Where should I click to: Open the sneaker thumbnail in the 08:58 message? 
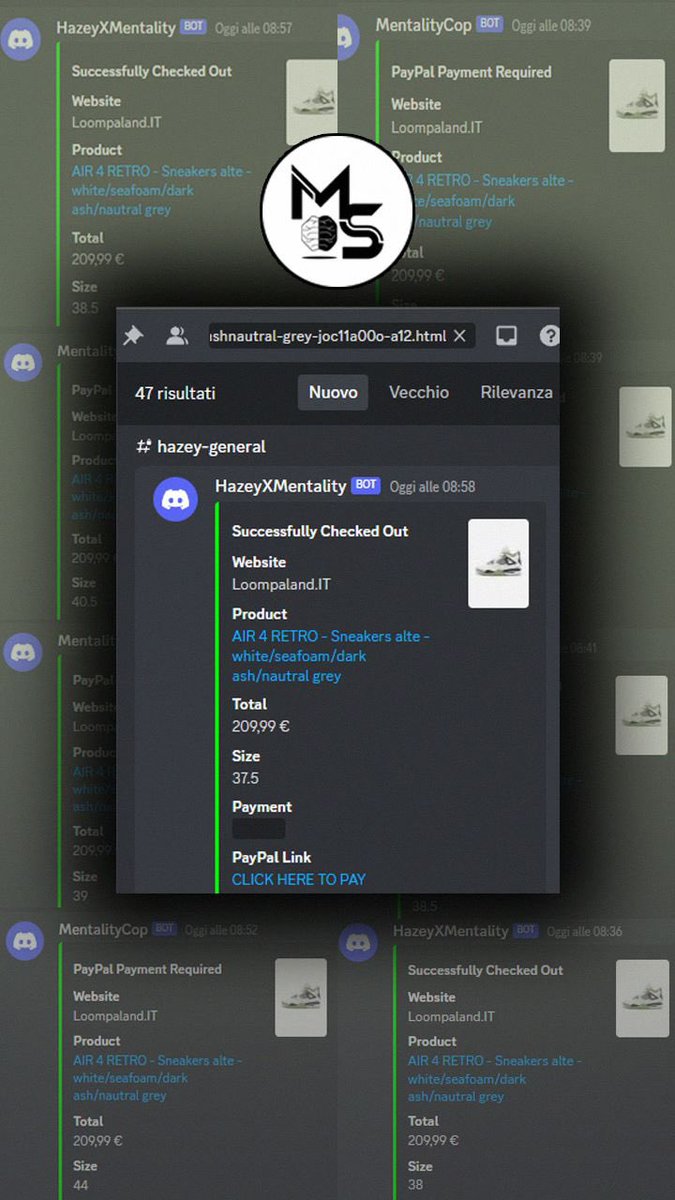click(498, 563)
